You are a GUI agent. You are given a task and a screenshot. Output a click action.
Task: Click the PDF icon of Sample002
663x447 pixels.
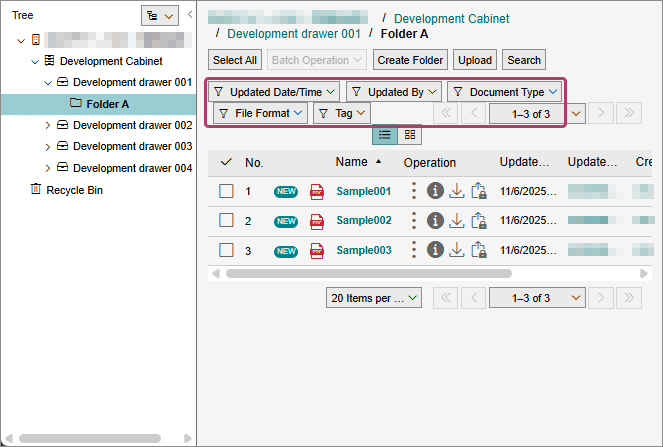pyautogui.click(x=317, y=221)
